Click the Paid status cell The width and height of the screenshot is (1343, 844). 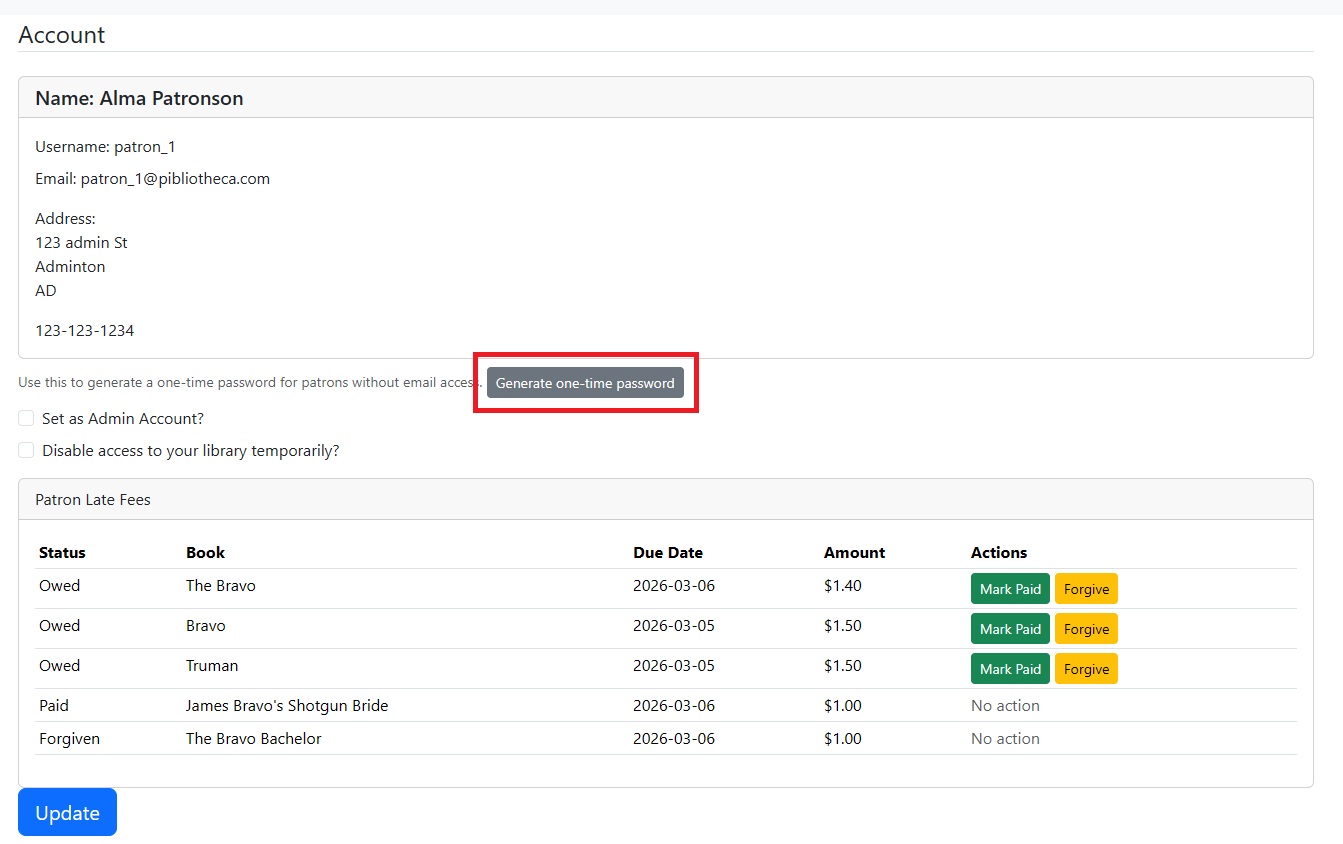click(x=54, y=705)
